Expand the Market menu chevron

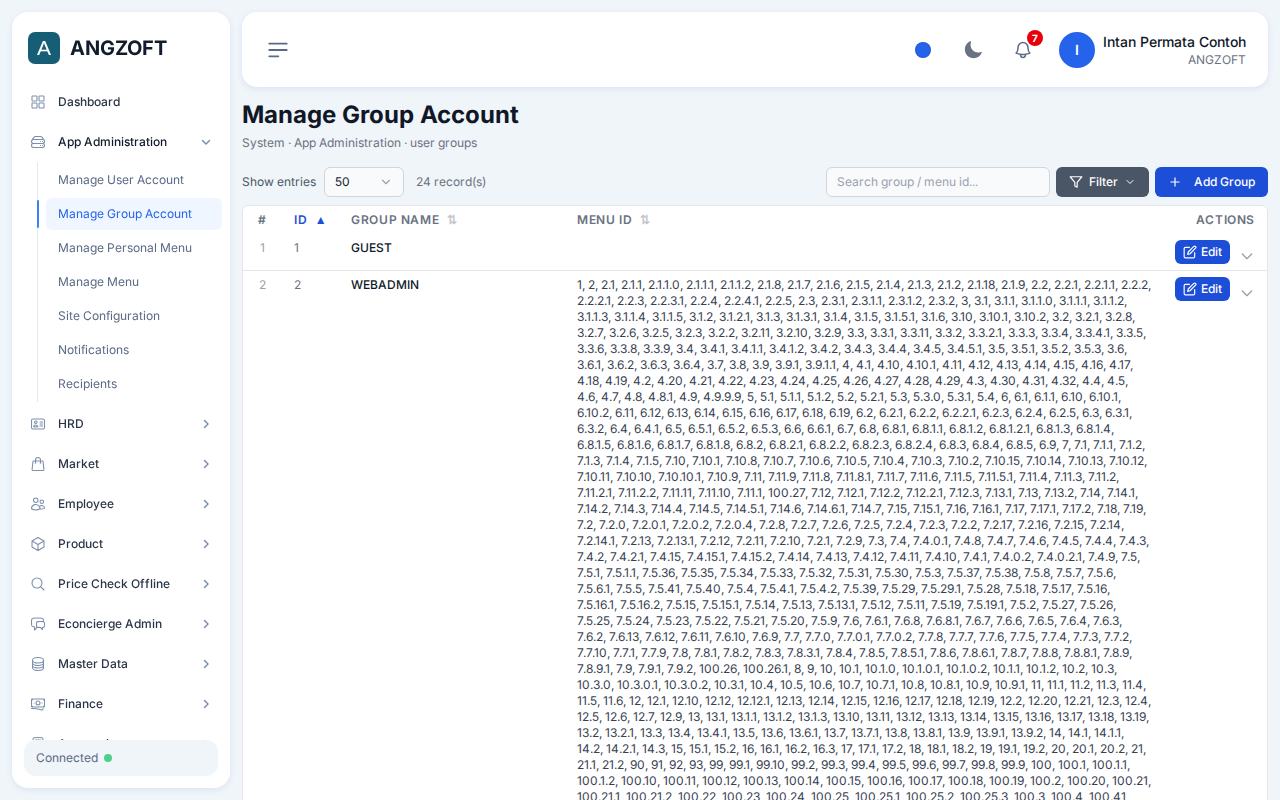coord(206,464)
